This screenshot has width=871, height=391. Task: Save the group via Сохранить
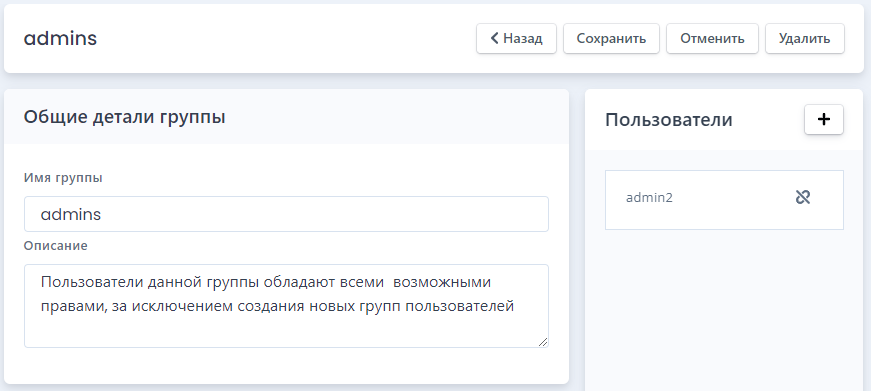point(611,38)
